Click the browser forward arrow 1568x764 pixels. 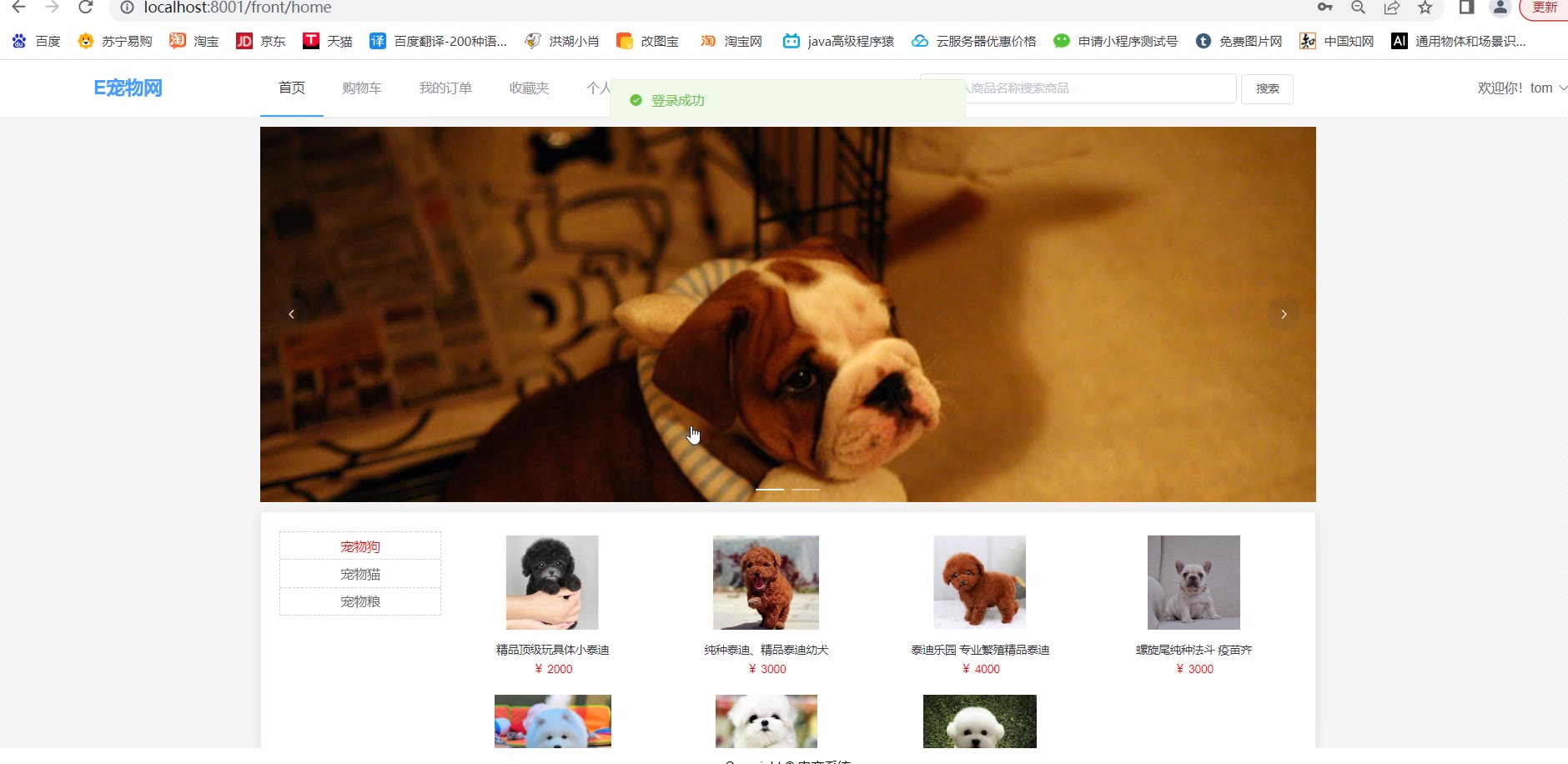tap(52, 8)
